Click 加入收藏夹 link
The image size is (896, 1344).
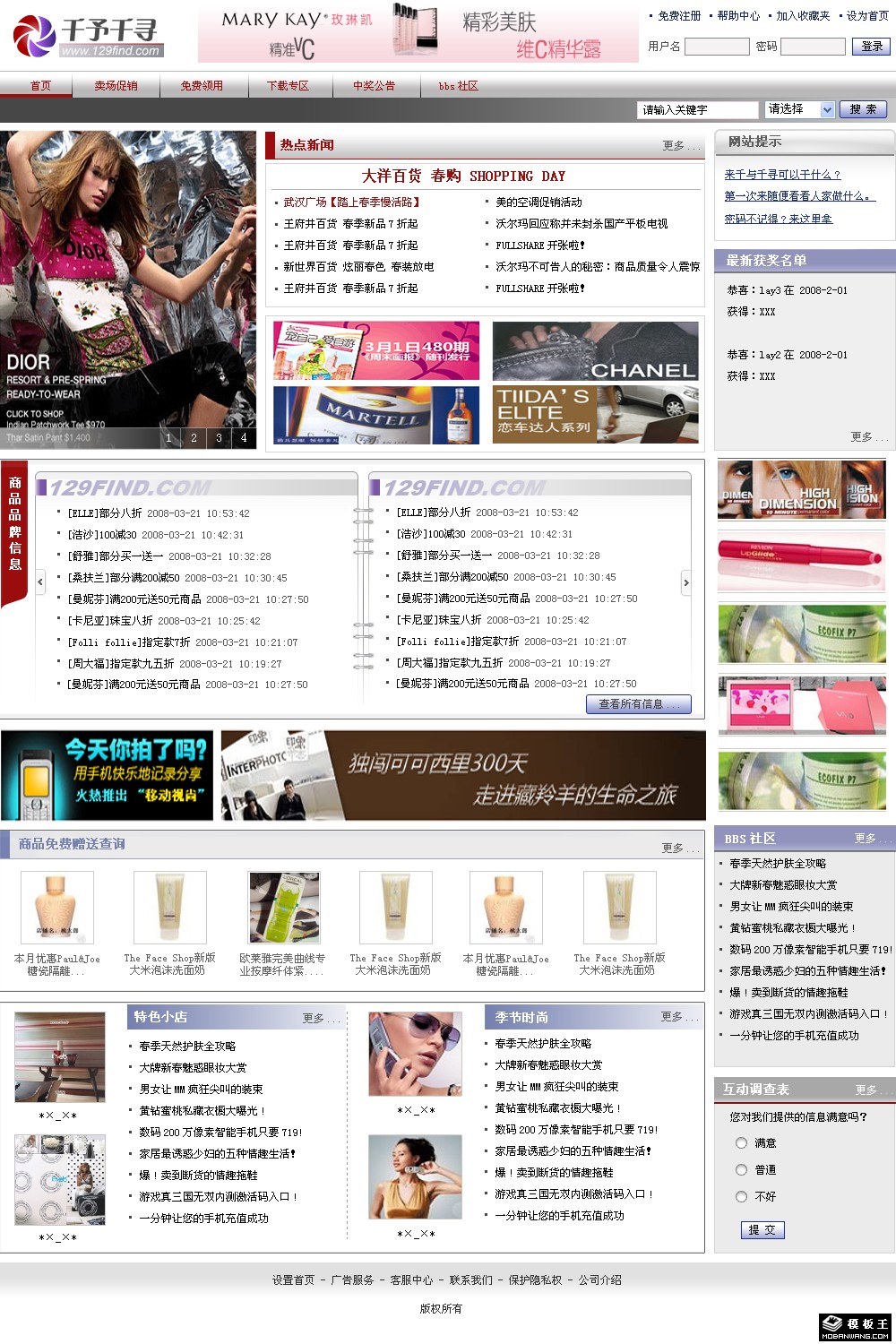pos(803,16)
